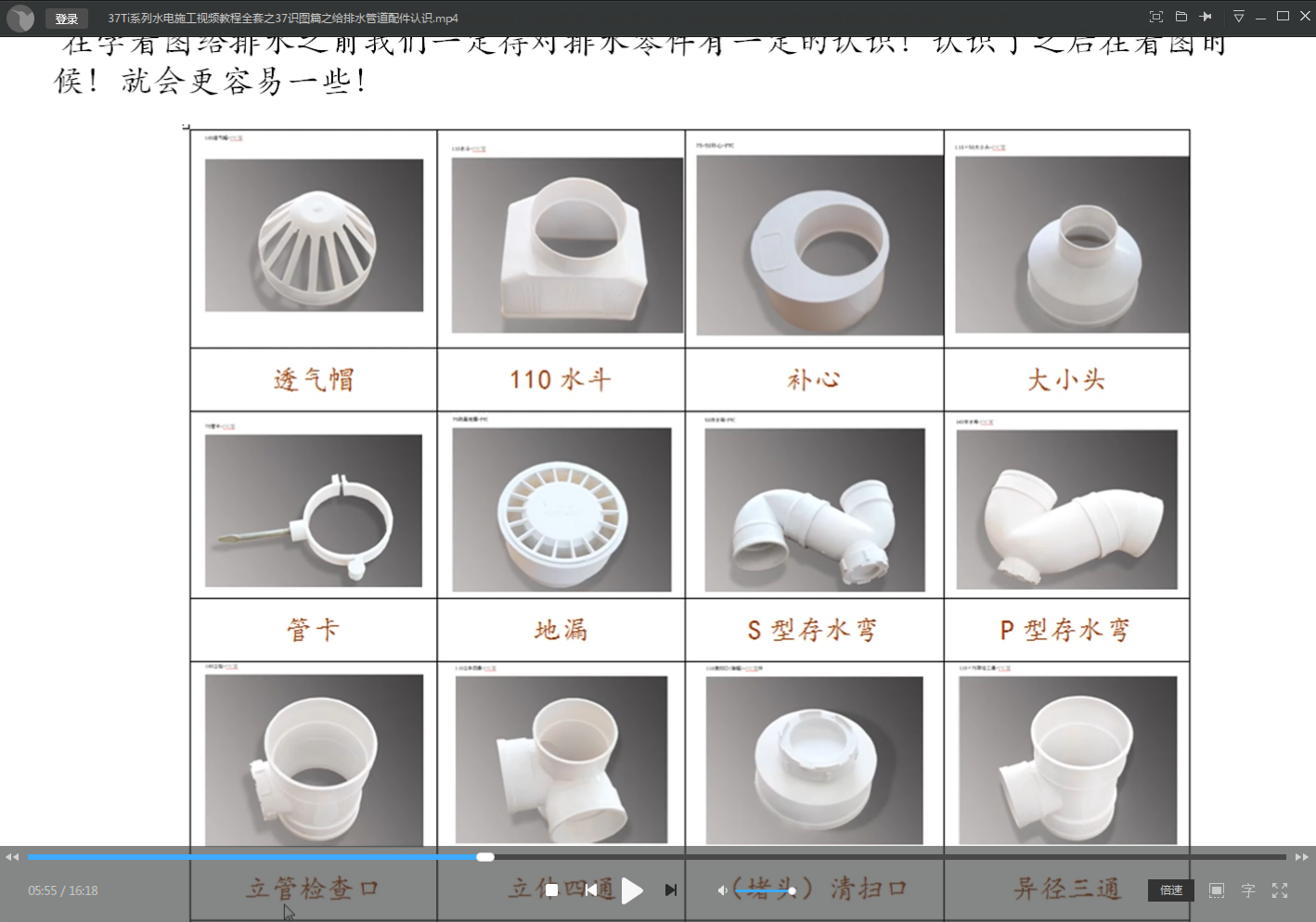Screen dimensions: 1316x922
Task: Open subtitle settings 字 icon
Action: (x=1248, y=890)
